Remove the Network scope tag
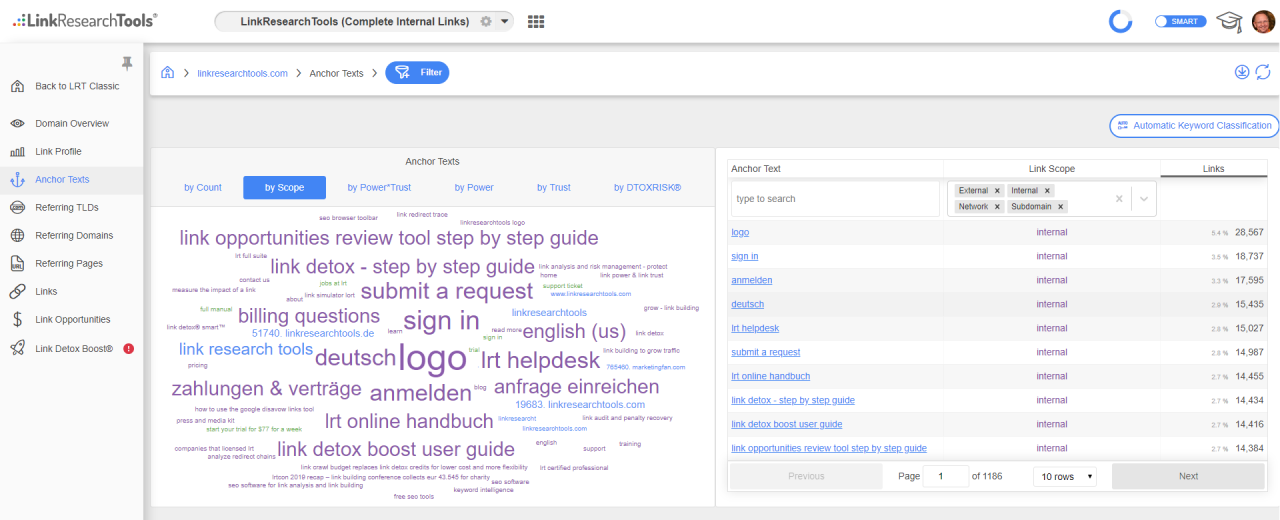1280x520 pixels. 997,207
